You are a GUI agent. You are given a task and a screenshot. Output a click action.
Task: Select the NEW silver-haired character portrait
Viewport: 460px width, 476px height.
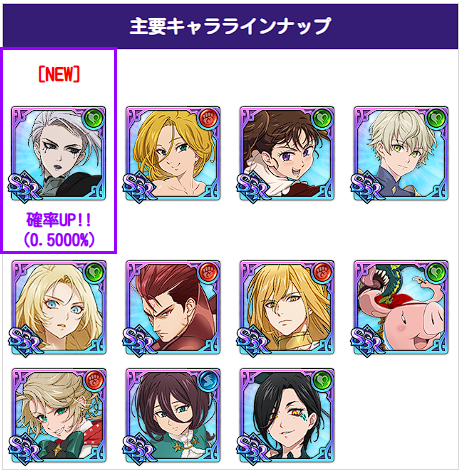pyautogui.click(x=58, y=154)
